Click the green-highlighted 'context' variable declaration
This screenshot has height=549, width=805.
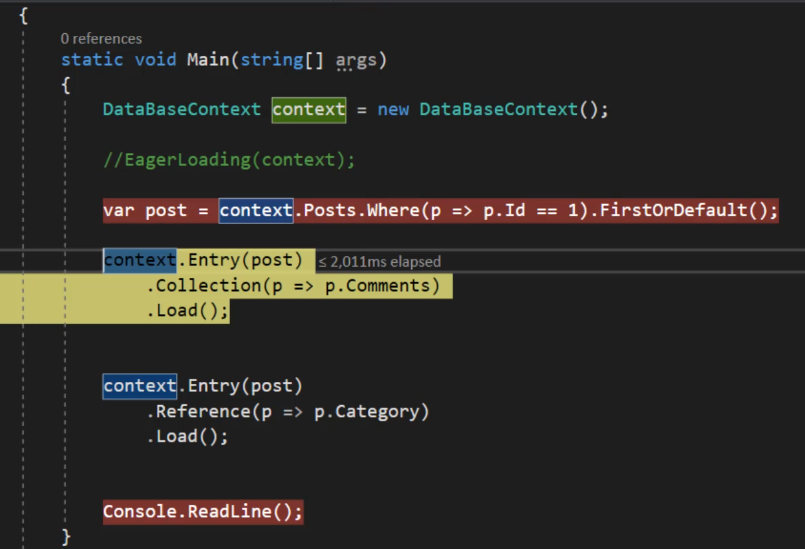309,109
